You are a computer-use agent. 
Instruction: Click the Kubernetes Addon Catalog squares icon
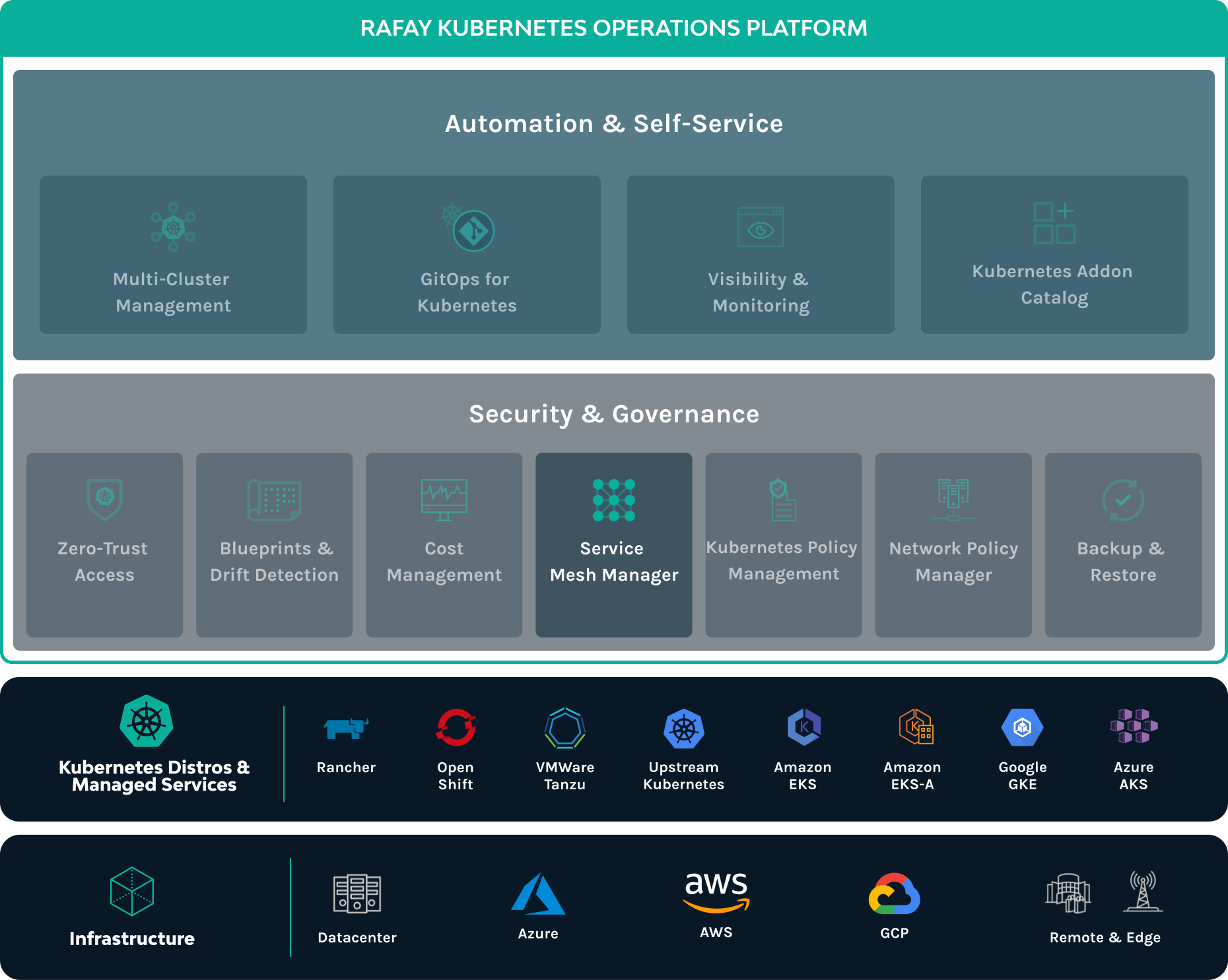[1054, 223]
